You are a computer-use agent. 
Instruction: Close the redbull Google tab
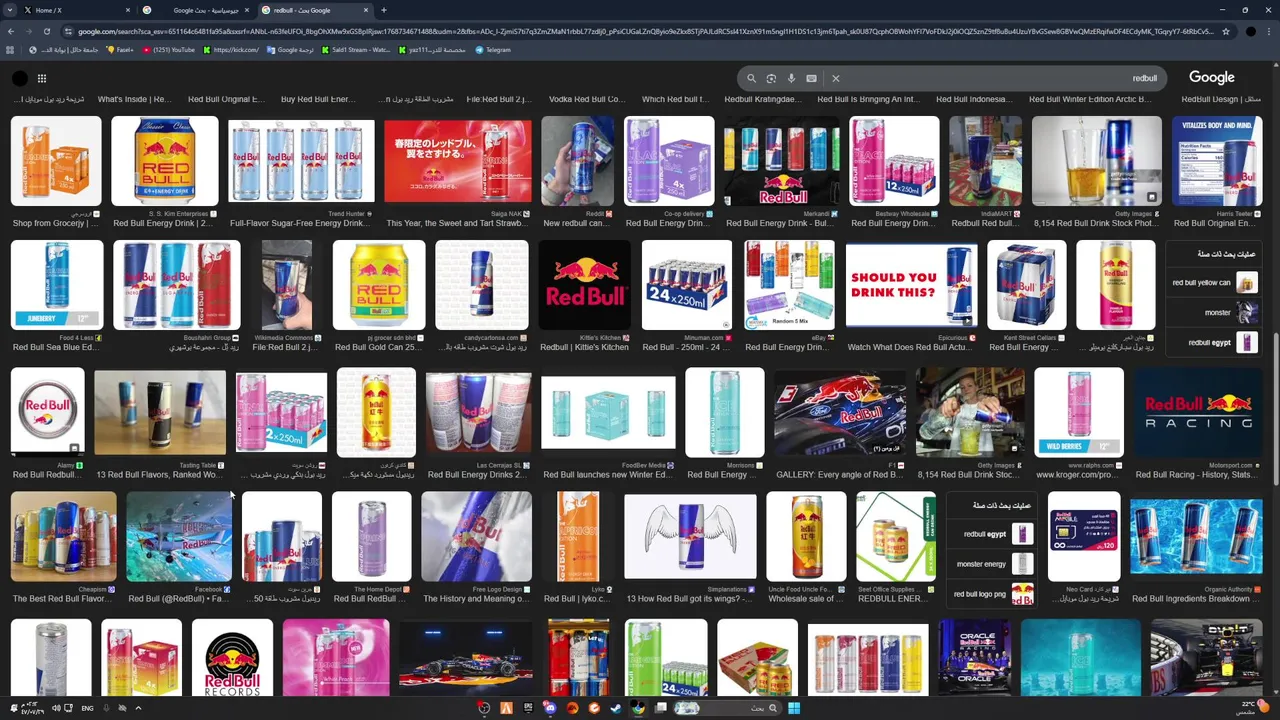point(366,10)
